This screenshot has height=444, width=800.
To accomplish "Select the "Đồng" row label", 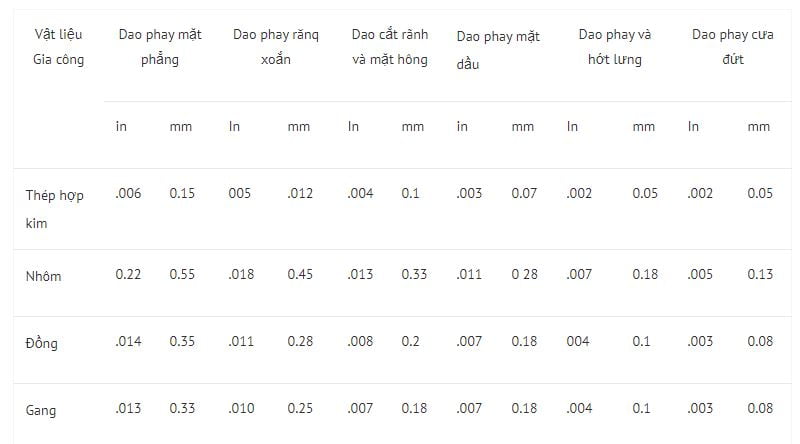I will pos(41,343).
